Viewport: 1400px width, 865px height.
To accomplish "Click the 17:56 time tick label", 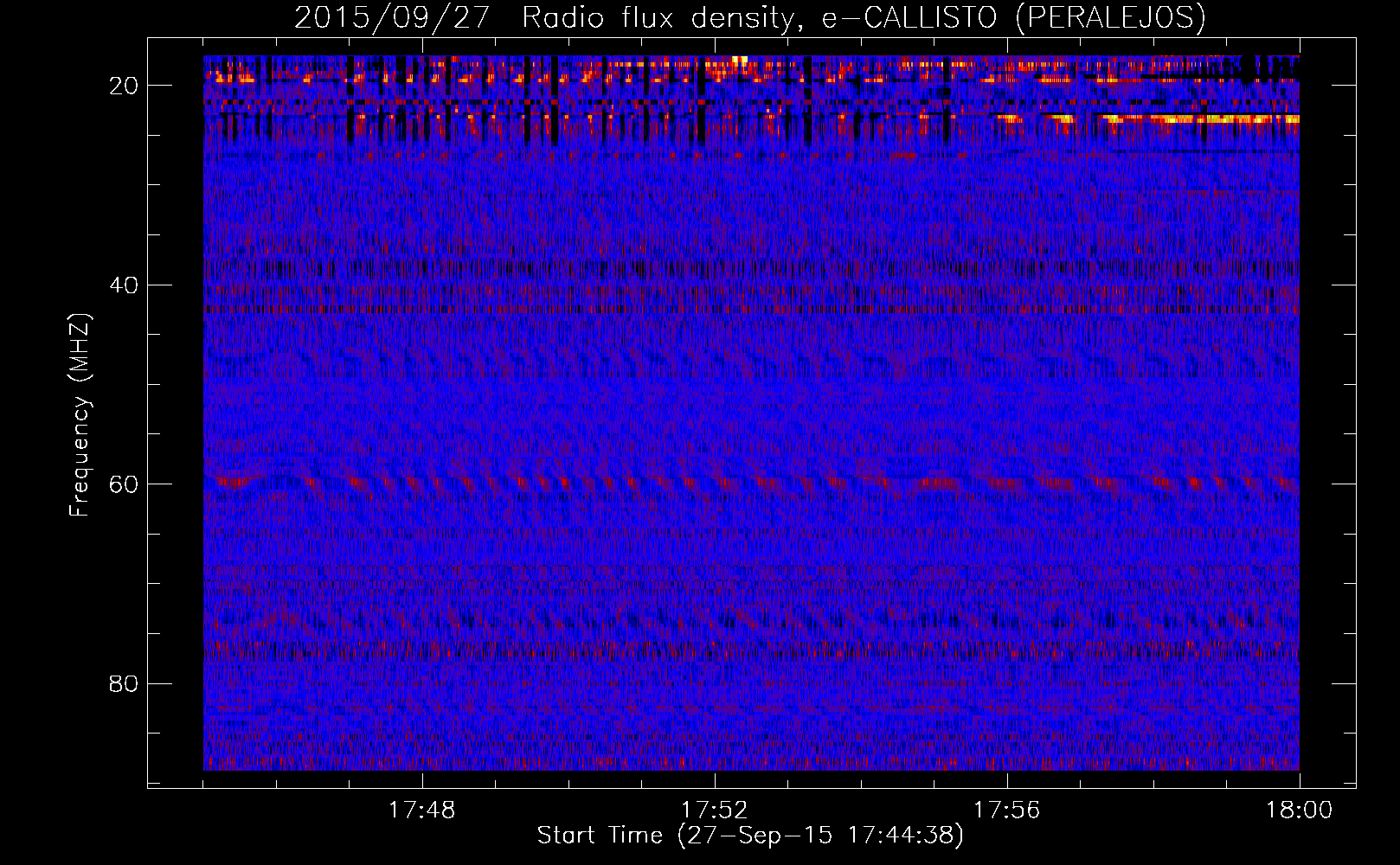I will [x=1007, y=811].
